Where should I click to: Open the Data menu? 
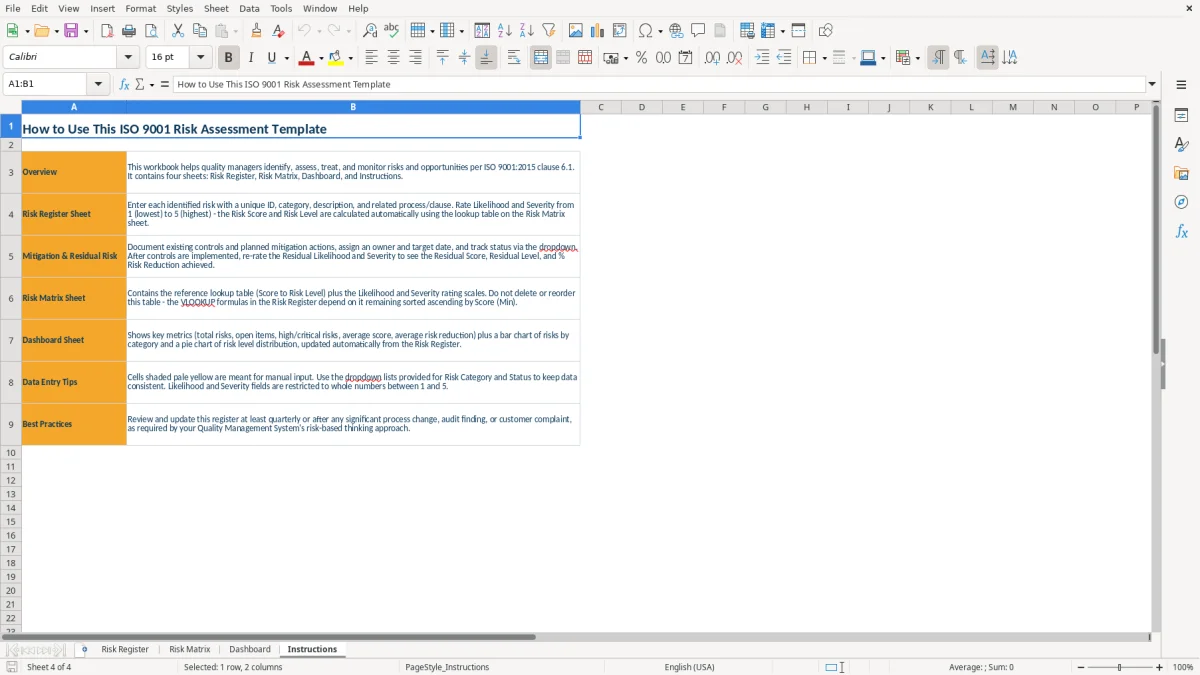(x=249, y=8)
